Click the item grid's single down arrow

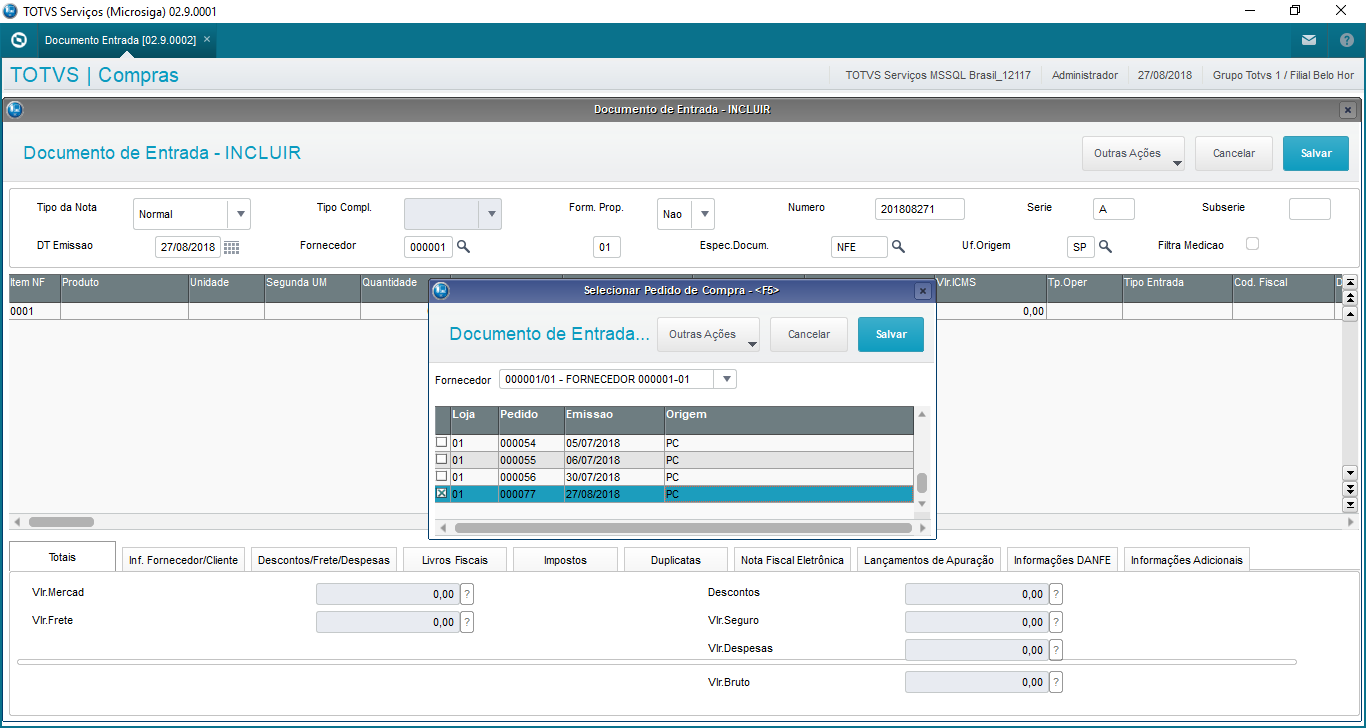tap(1350, 473)
